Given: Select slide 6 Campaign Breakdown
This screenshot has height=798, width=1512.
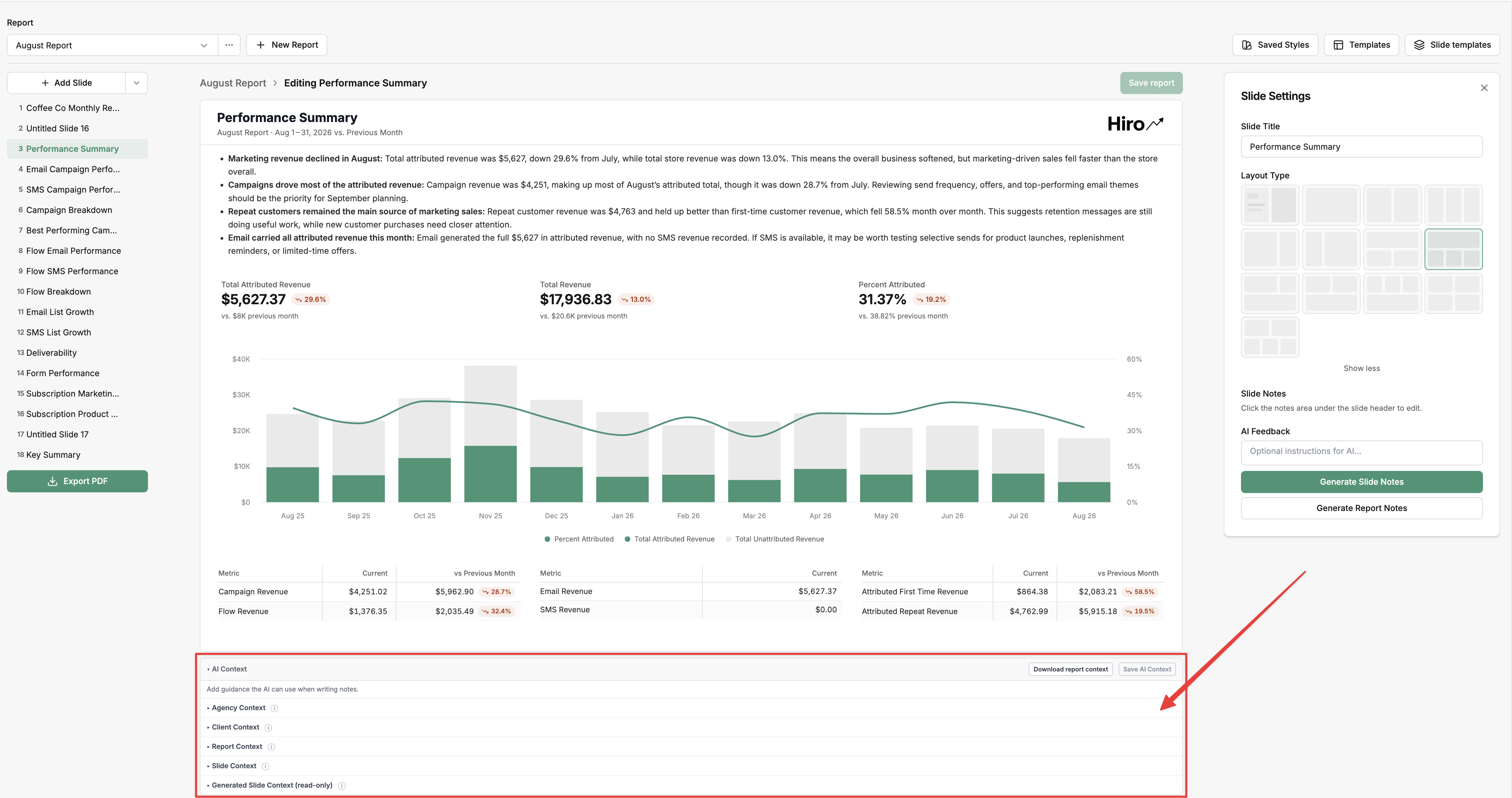Looking at the screenshot, I should [77, 210].
